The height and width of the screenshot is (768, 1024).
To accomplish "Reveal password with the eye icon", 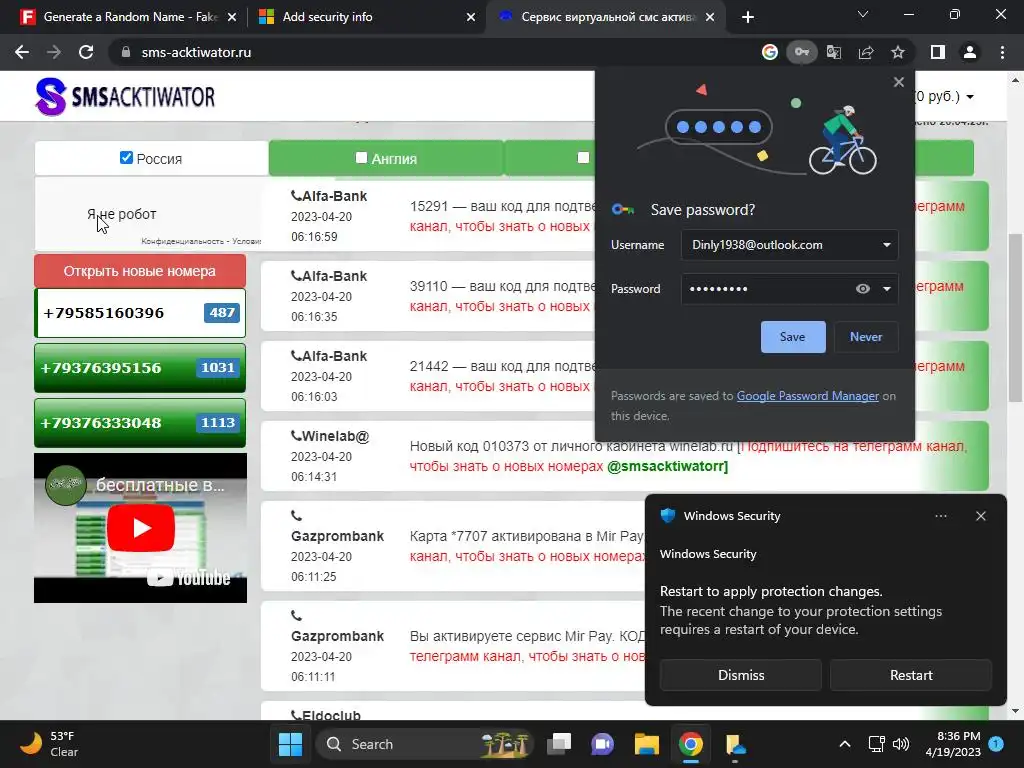I will pos(863,289).
